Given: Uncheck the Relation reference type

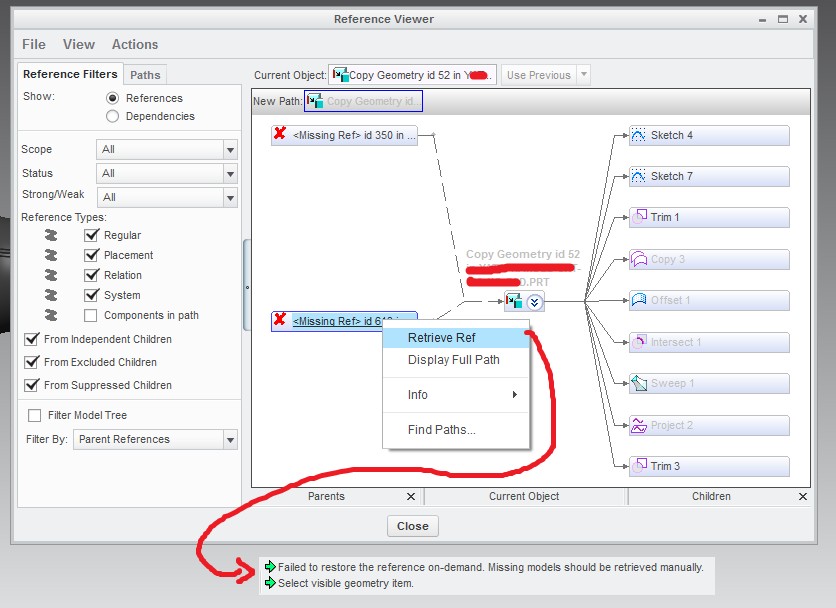Looking at the screenshot, I should (92, 275).
